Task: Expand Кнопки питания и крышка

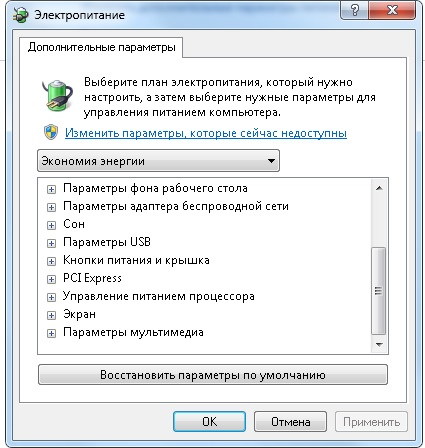Action: click(x=51, y=261)
